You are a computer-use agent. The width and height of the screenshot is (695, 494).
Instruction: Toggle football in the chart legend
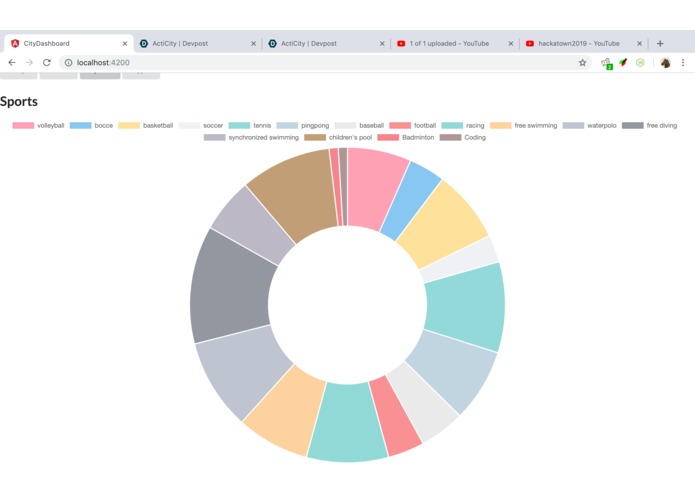[413, 125]
